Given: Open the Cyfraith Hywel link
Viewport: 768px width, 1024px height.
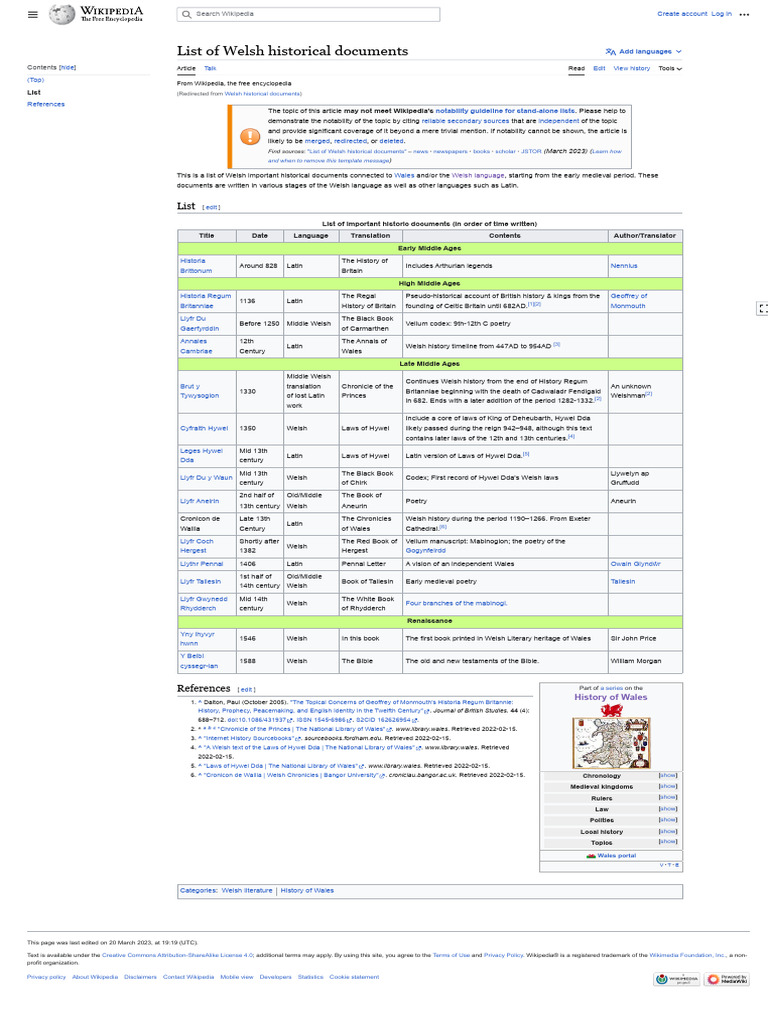Looking at the screenshot, I should (204, 428).
